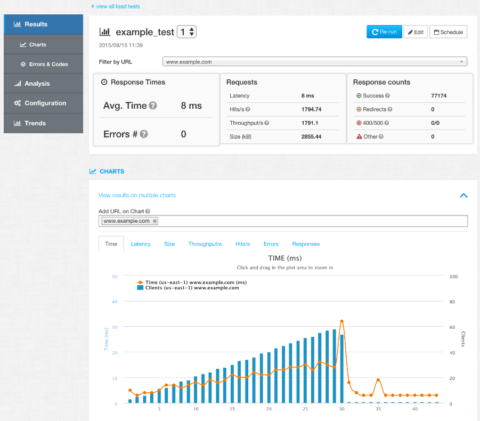Image resolution: width=480 pixels, height=421 pixels.
Task: Click the info icon next to Success
Action: (387, 96)
